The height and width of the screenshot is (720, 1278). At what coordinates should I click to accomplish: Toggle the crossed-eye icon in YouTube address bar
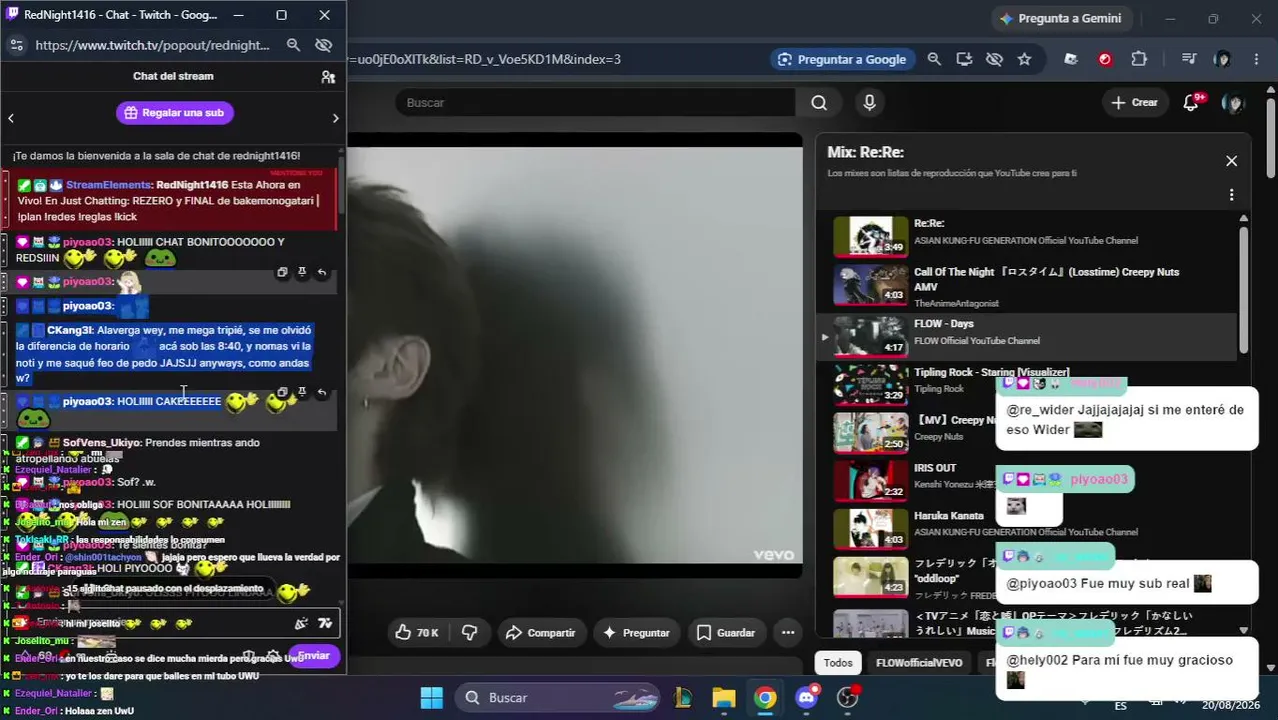point(994,59)
